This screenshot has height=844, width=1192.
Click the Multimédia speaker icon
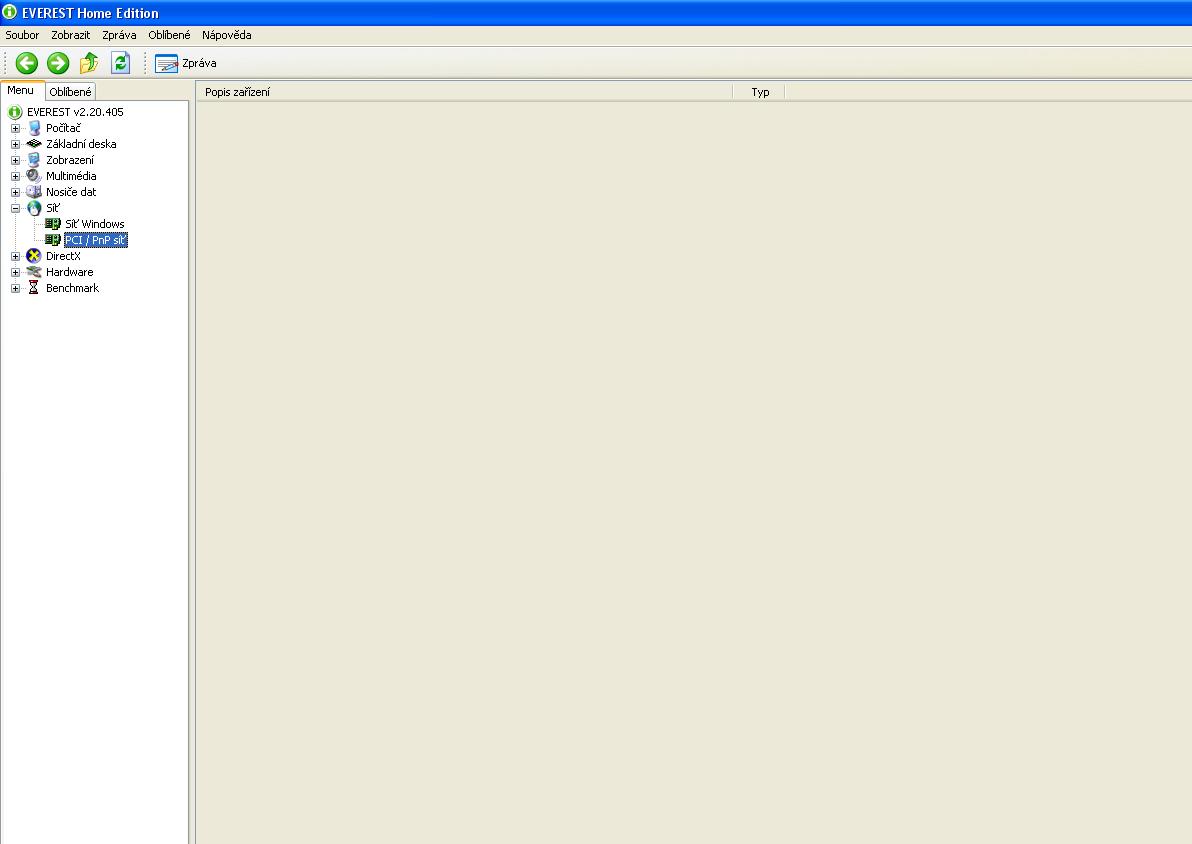(x=34, y=176)
